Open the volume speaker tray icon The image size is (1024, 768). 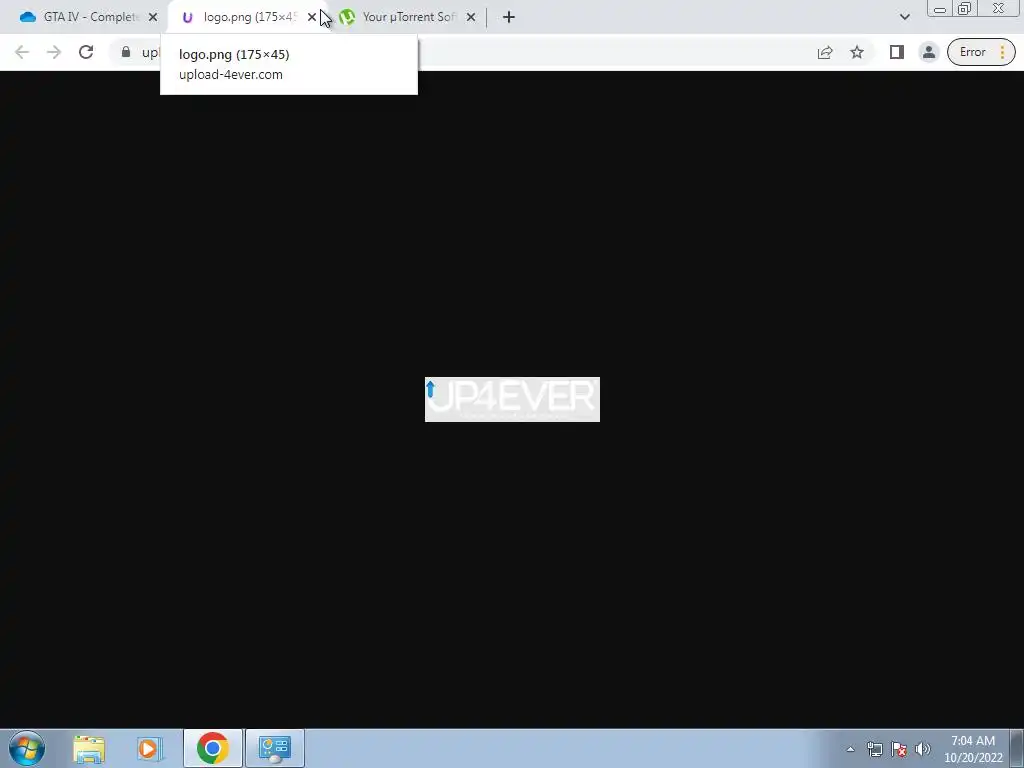tap(923, 749)
